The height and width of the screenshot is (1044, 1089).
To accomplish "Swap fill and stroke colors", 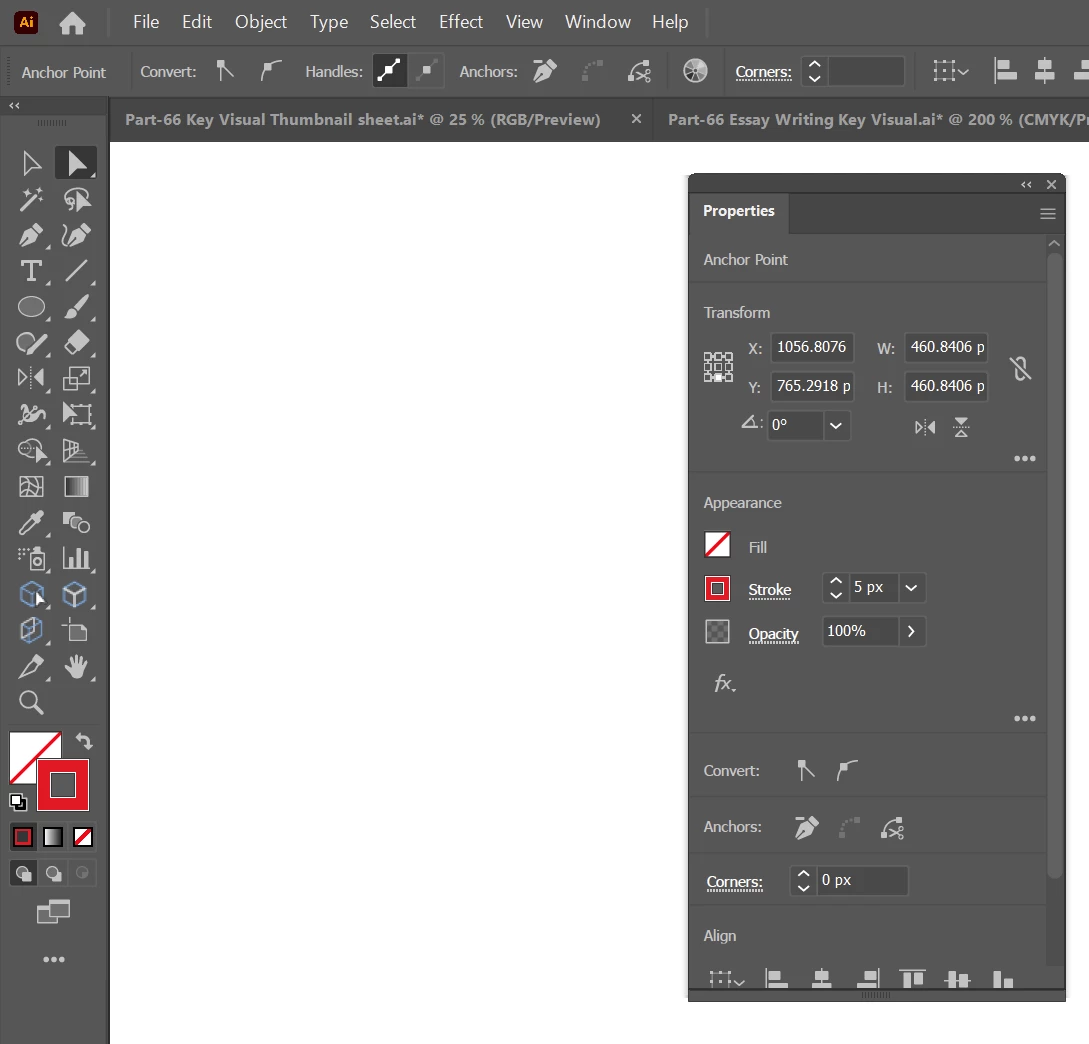I will [x=84, y=741].
